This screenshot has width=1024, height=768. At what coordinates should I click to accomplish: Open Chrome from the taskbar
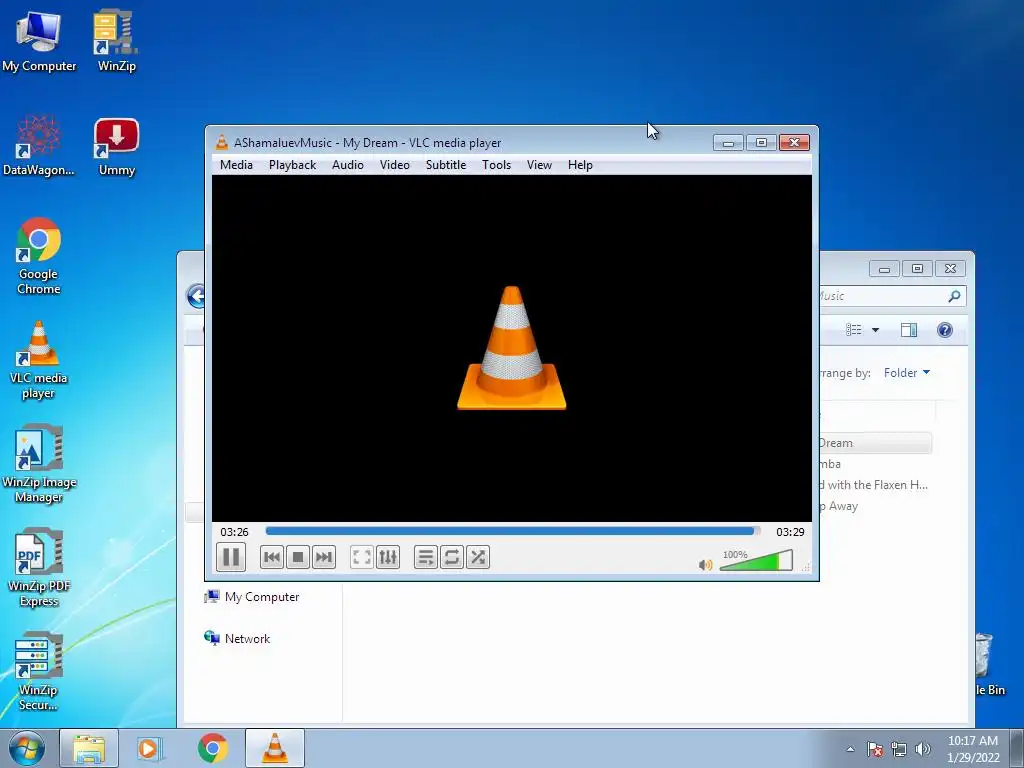212,748
